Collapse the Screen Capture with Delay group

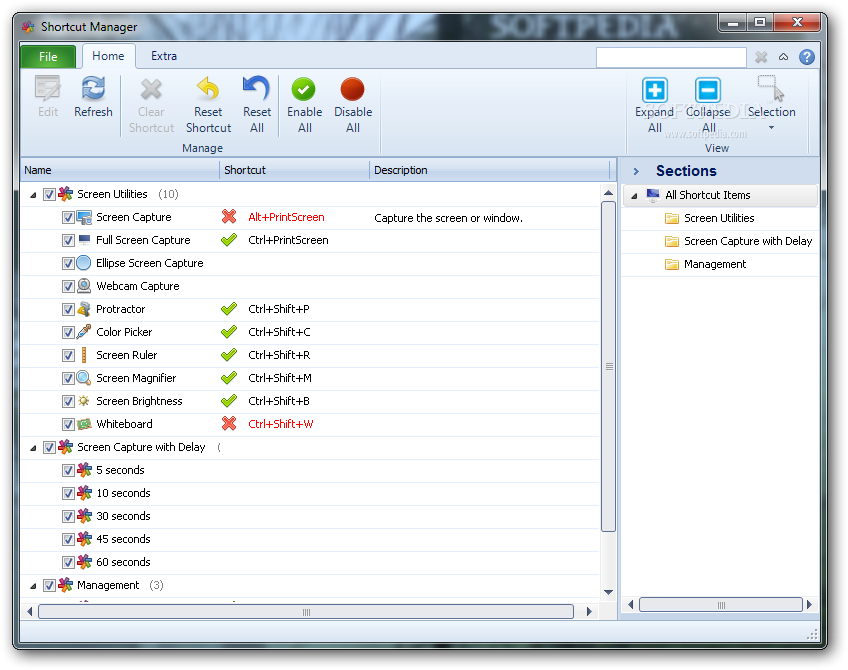(x=33, y=448)
